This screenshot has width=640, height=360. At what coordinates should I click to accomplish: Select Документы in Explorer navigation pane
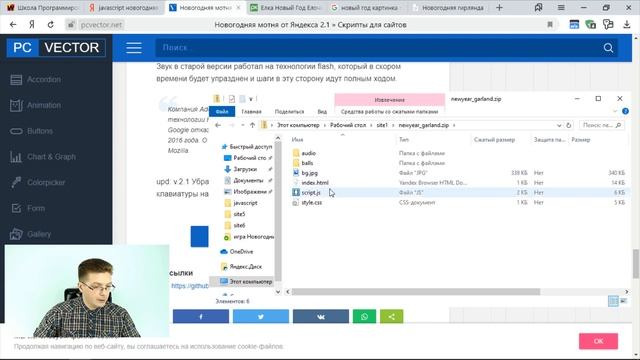[x=248, y=180]
